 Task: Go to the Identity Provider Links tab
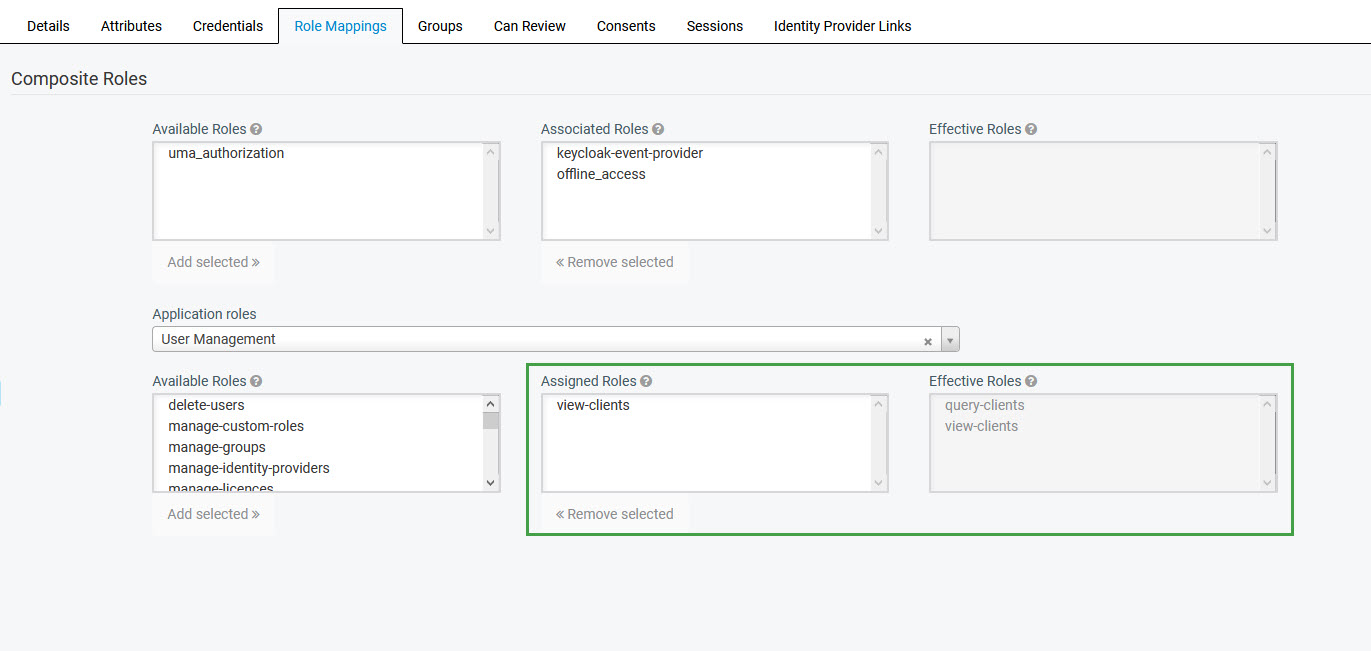coord(842,26)
